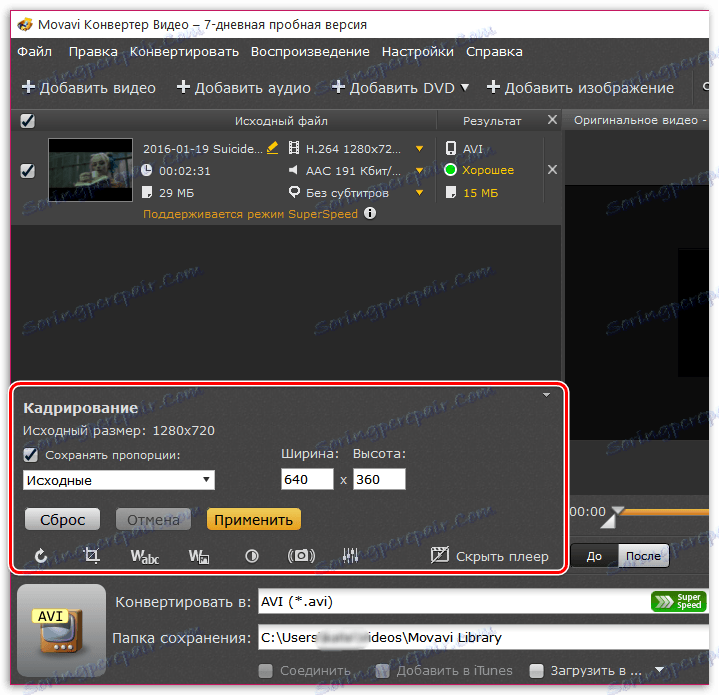Click the 15 MB output size link

(481, 193)
